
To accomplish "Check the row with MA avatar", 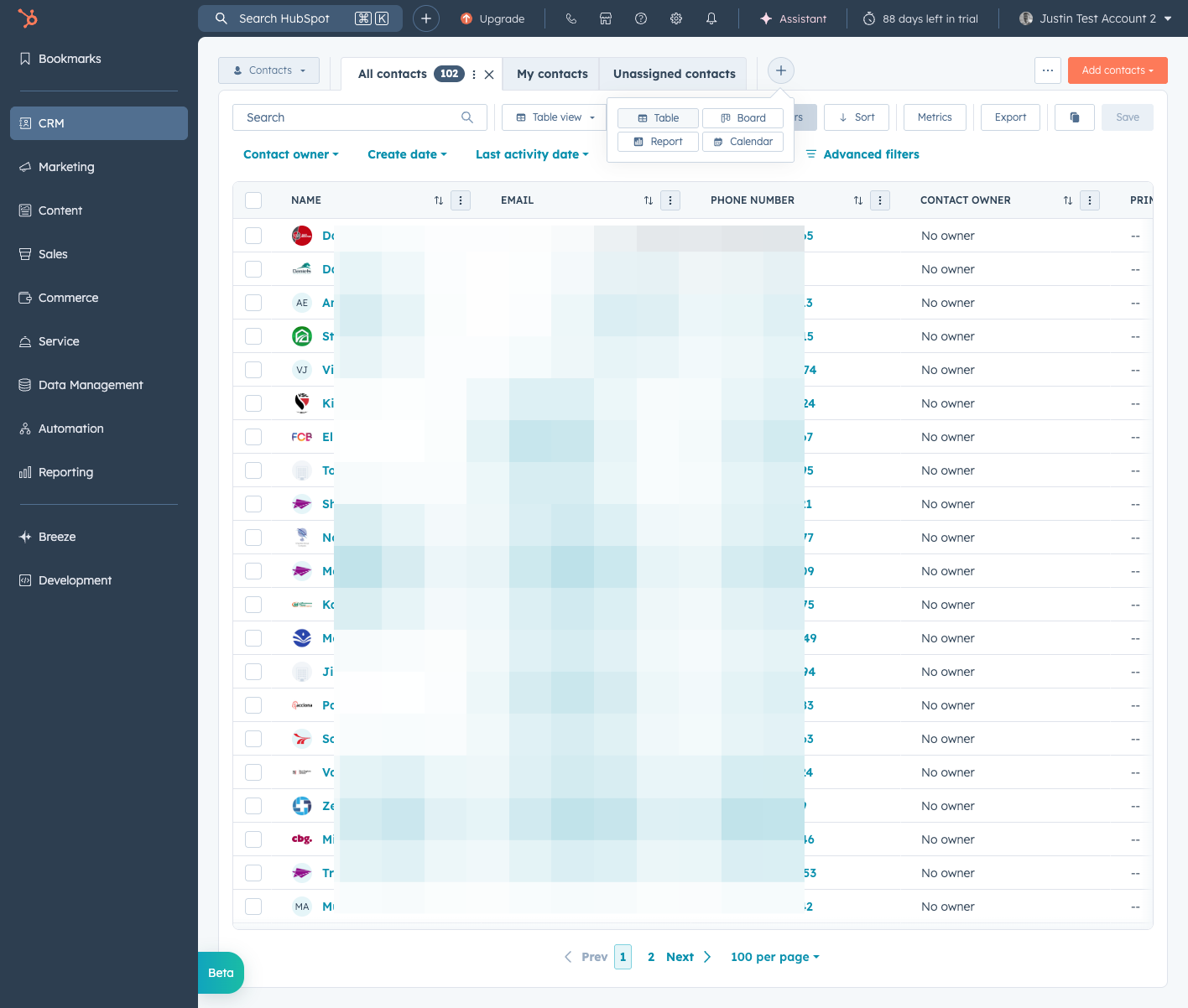I will 253,907.
